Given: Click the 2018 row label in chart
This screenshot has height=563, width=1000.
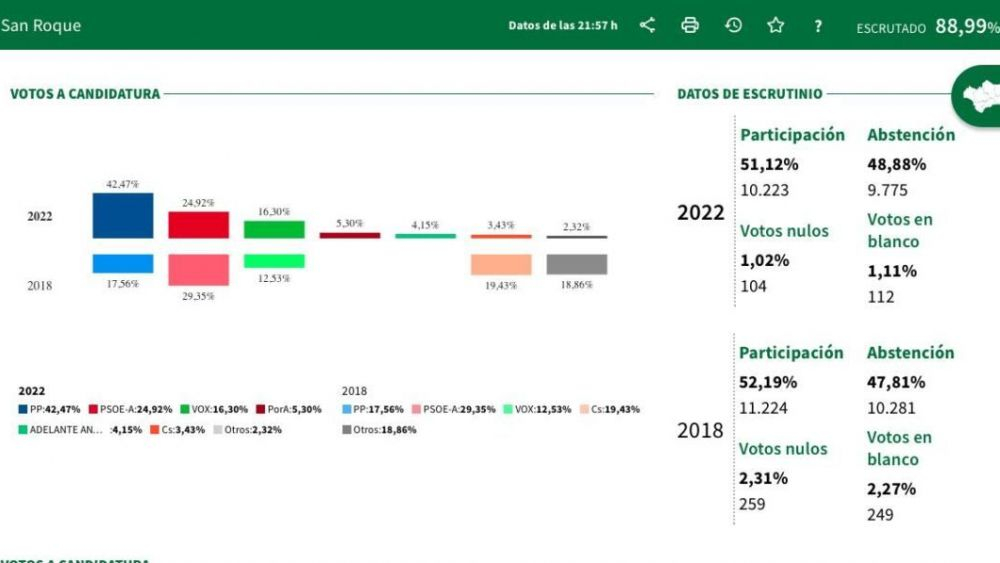Looking at the screenshot, I should point(40,286).
